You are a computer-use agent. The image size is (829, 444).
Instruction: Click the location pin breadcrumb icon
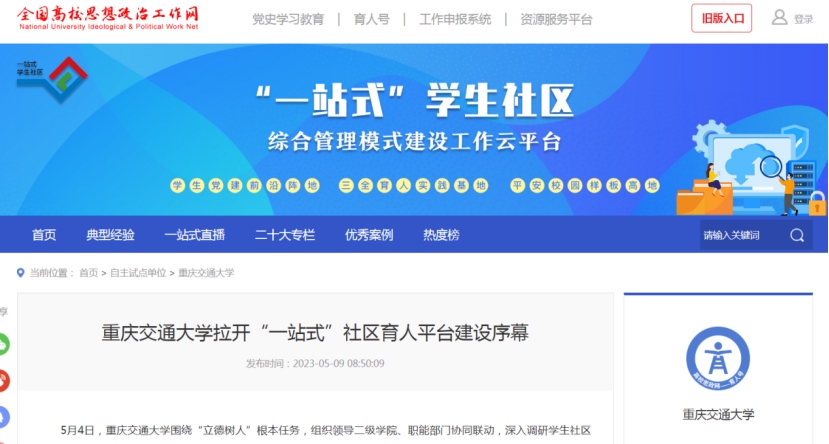[x=21, y=273]
